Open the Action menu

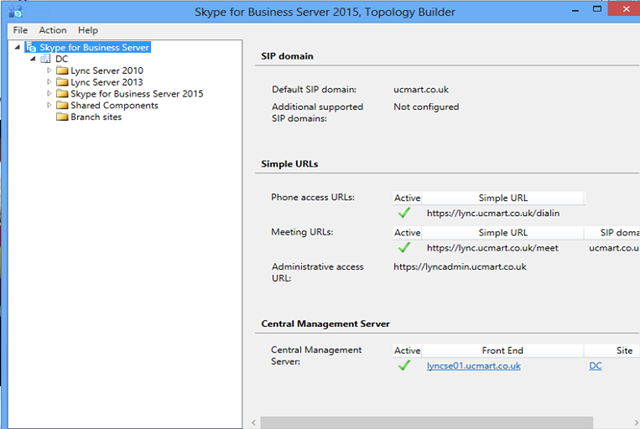click(52, 30)
